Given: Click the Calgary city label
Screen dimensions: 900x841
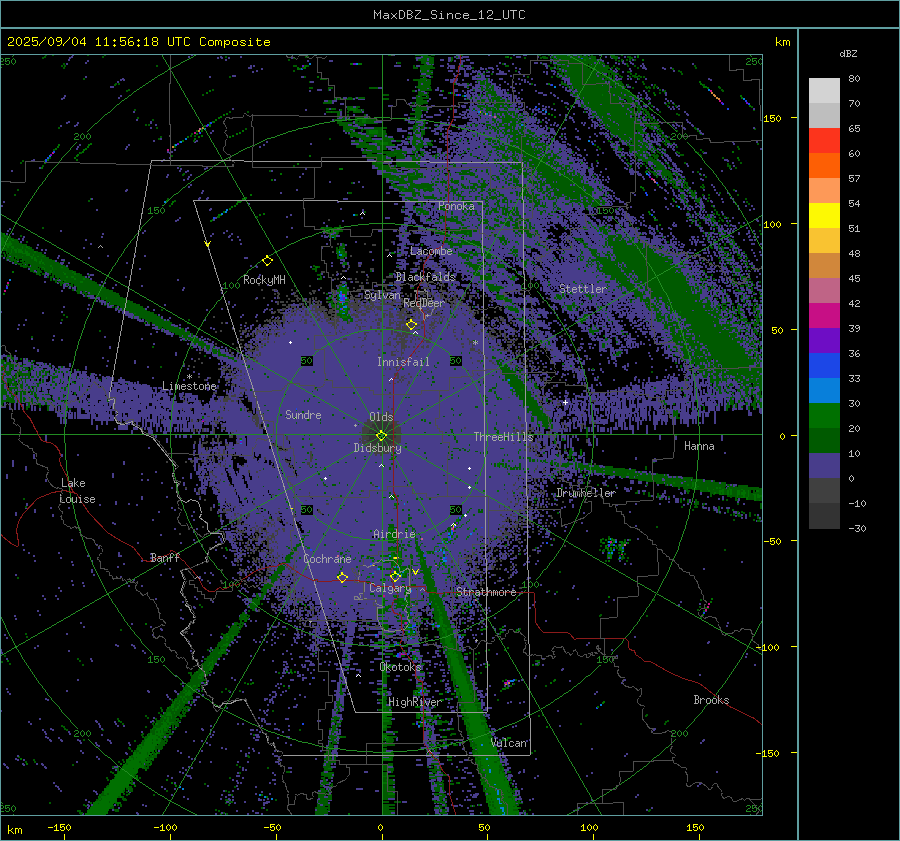Looking at the screenshot, I should click(x=390, y=588).
